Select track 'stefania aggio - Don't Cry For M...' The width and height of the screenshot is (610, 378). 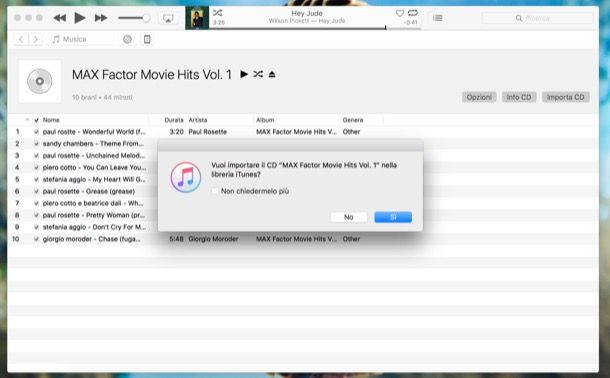point(95,227)
